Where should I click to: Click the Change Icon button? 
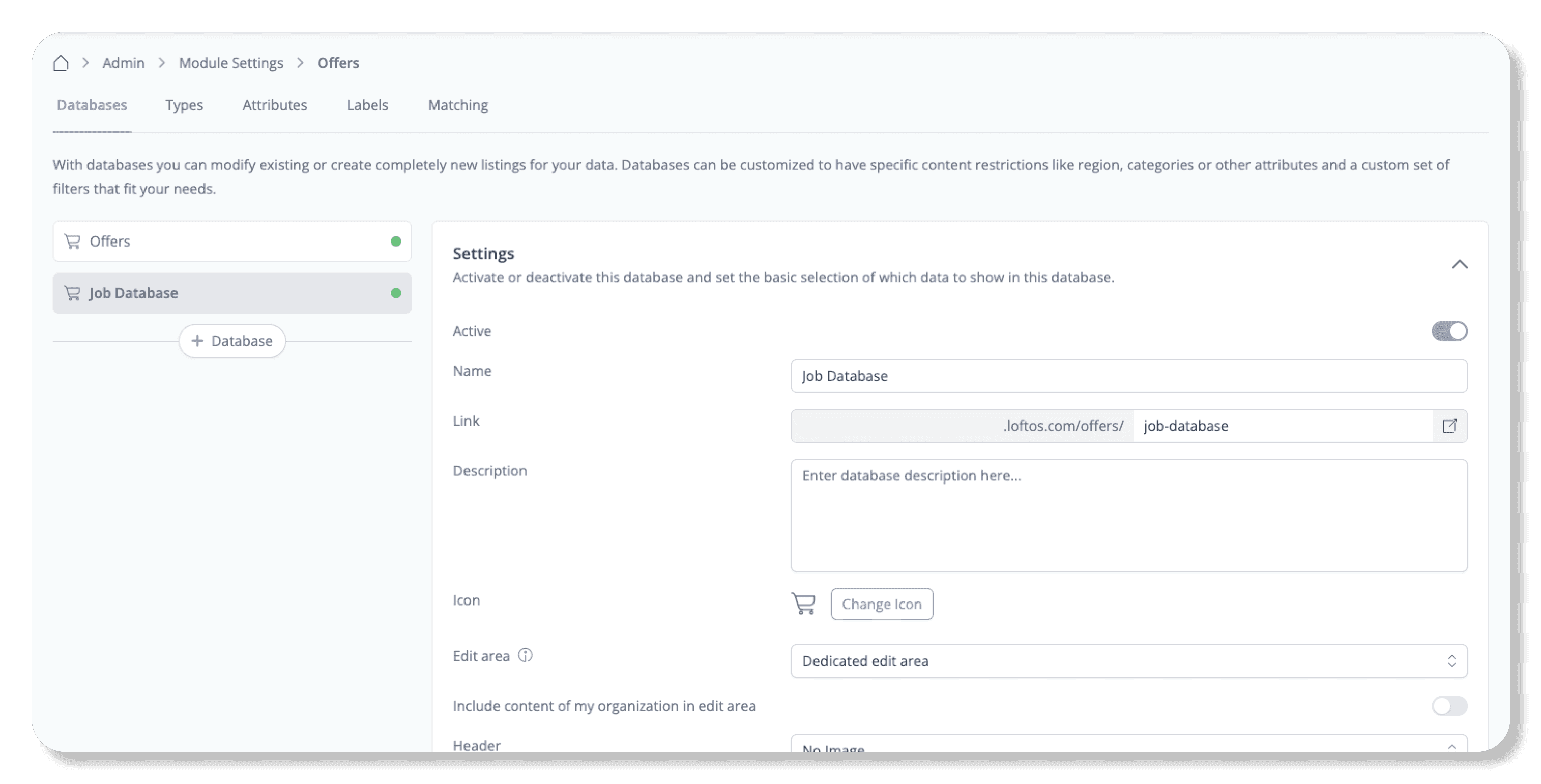[x=881, y=604]
